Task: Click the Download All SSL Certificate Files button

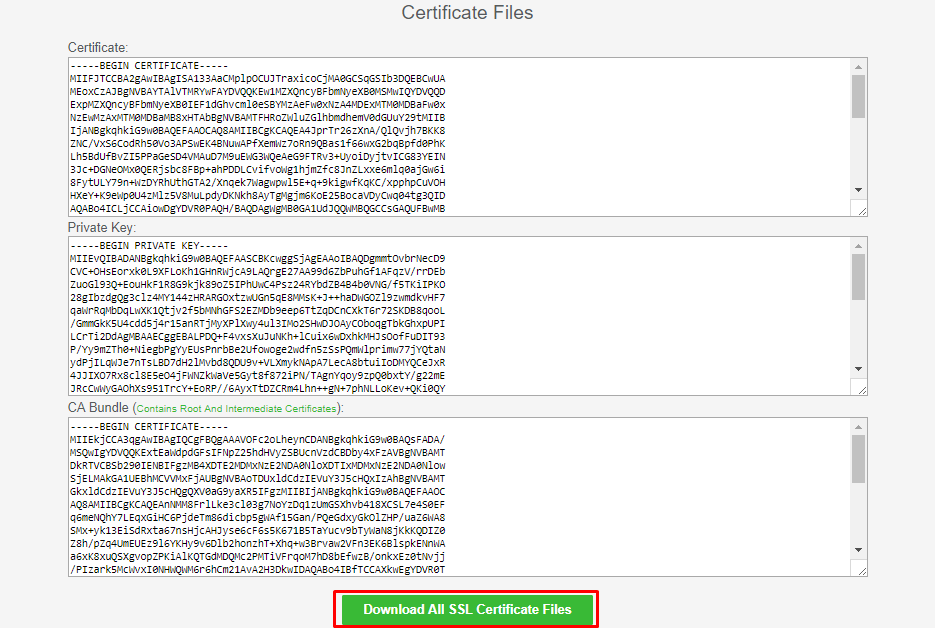Action: tap(466, 608)
